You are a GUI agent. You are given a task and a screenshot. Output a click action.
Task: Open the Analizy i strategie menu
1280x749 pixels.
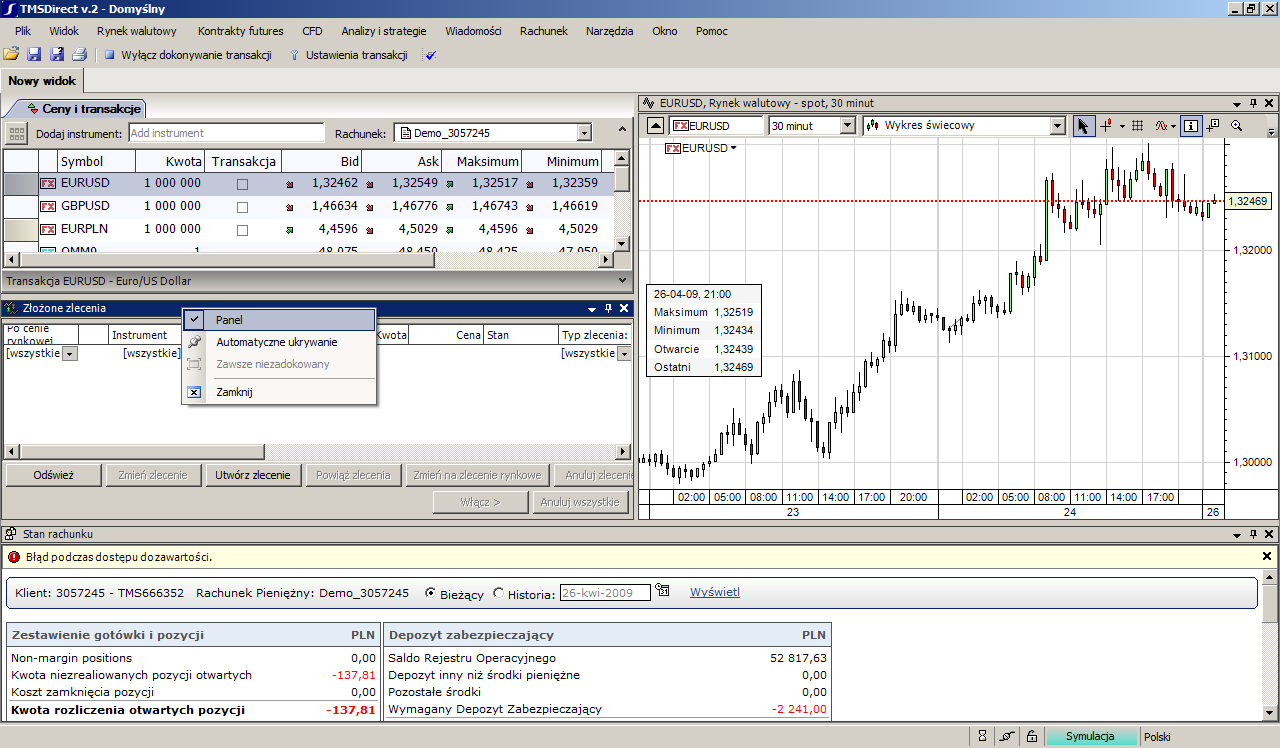click(383, 31)
